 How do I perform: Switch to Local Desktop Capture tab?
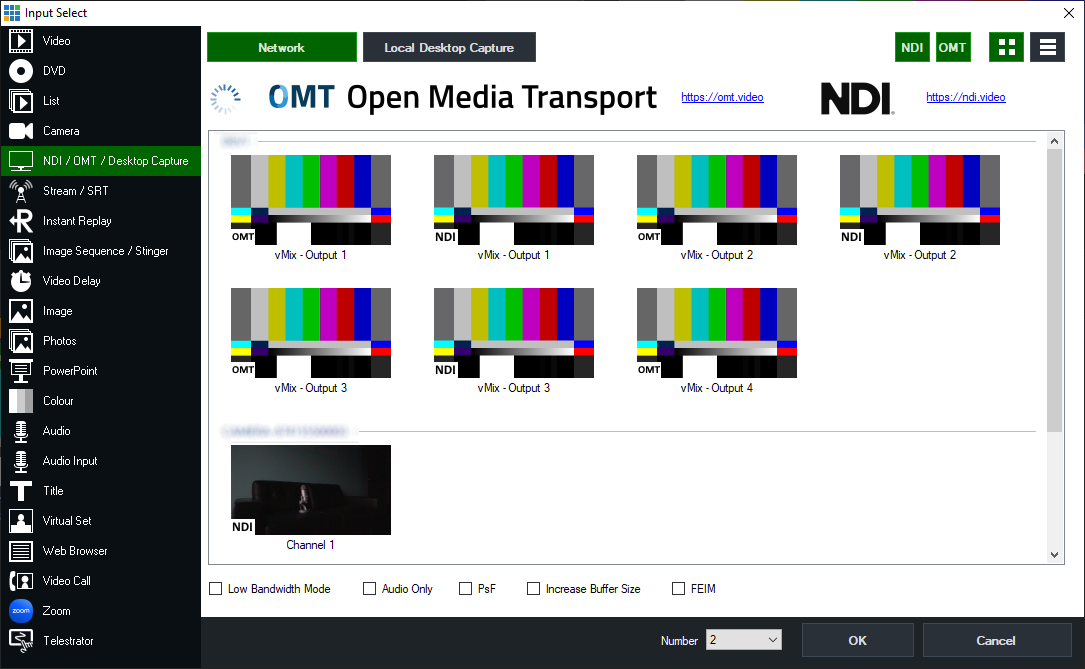point(449,47)
